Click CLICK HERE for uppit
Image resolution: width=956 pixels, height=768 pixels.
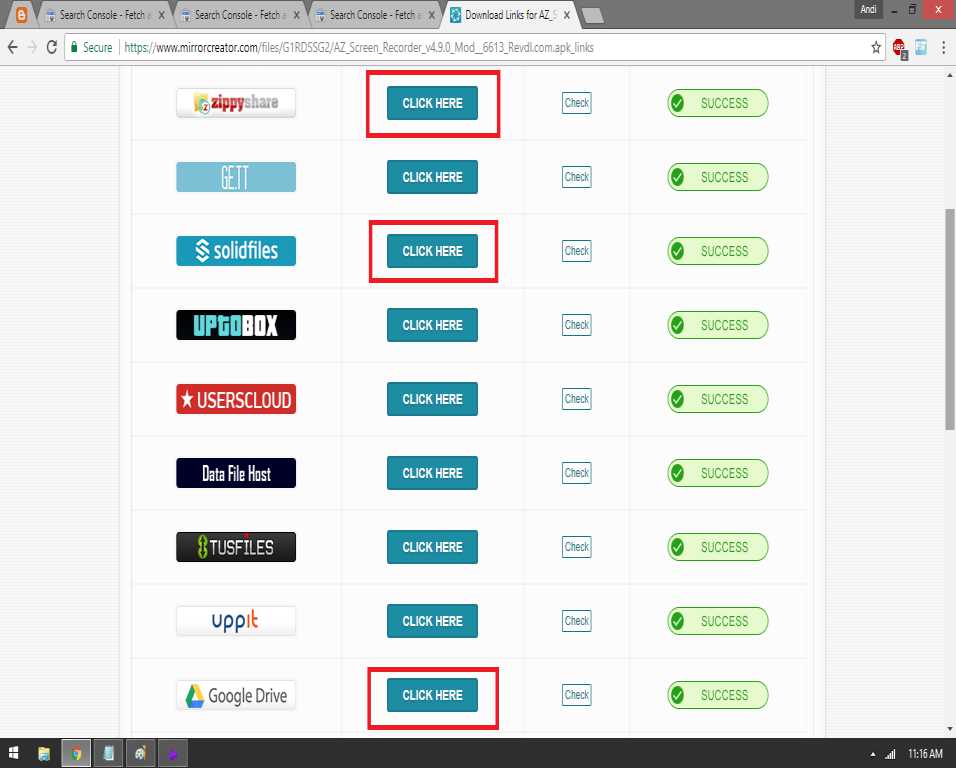[432, 620]
